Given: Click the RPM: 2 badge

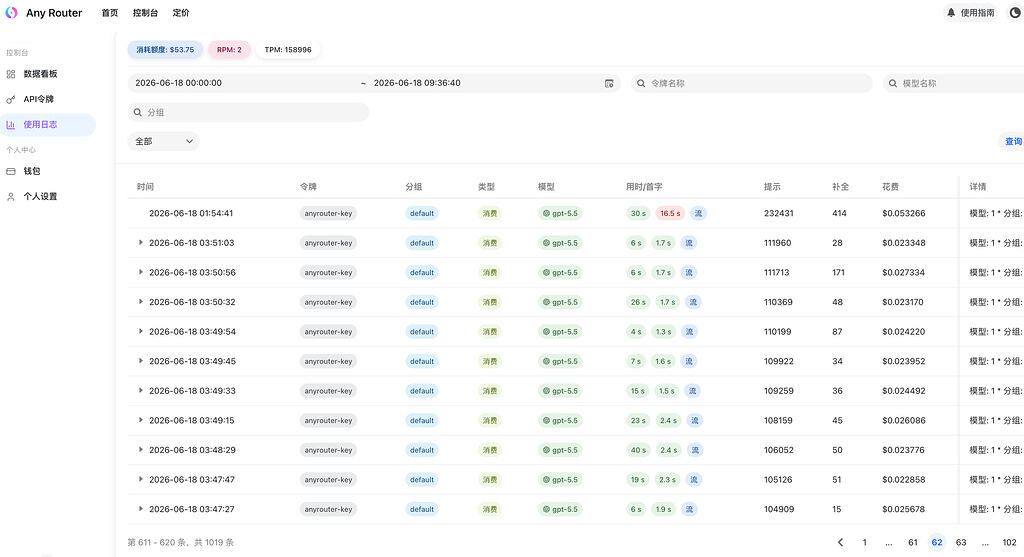Looking at the screenshot, I should 229,50.
